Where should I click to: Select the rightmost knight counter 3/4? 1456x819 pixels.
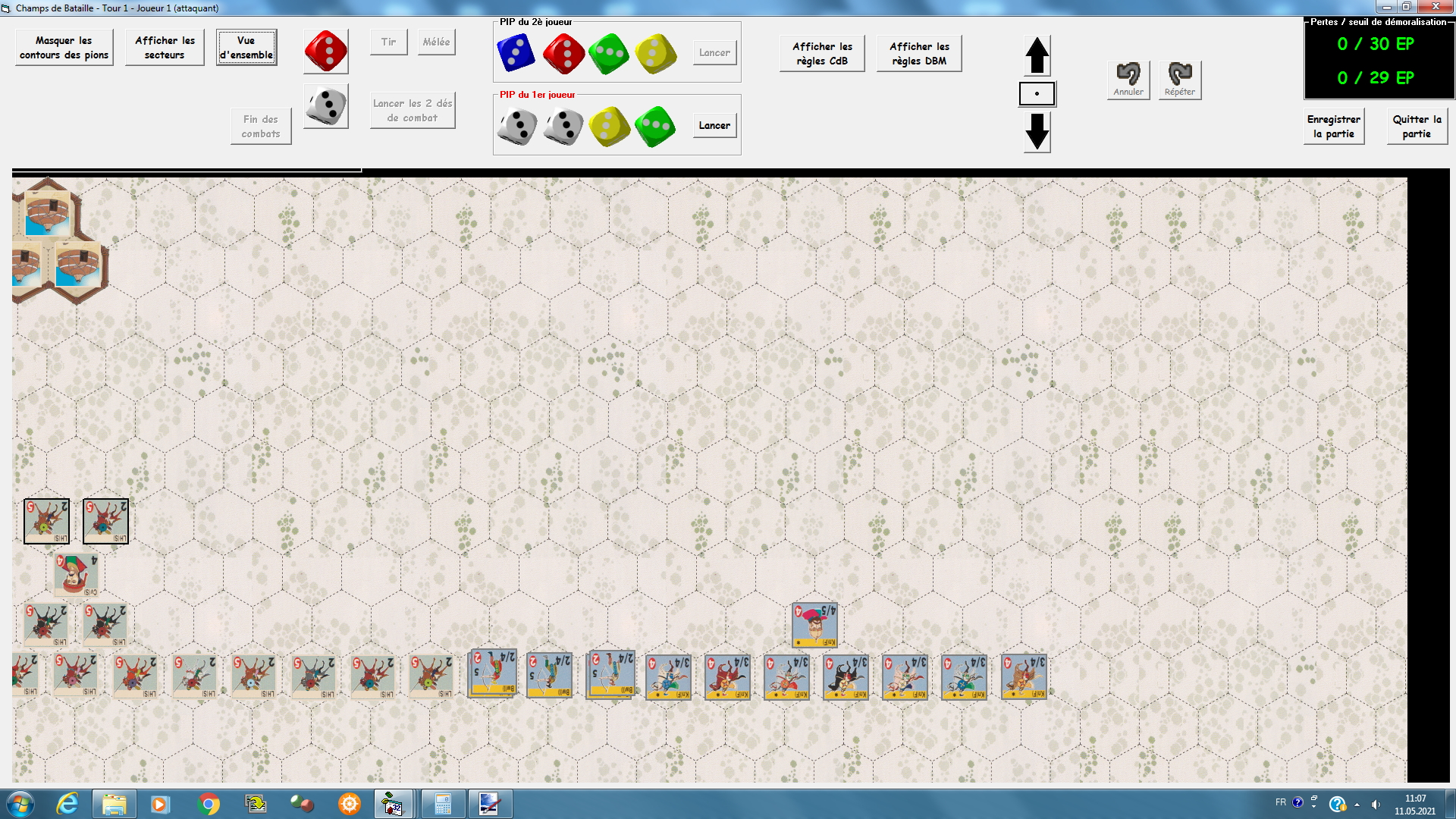1024,676
